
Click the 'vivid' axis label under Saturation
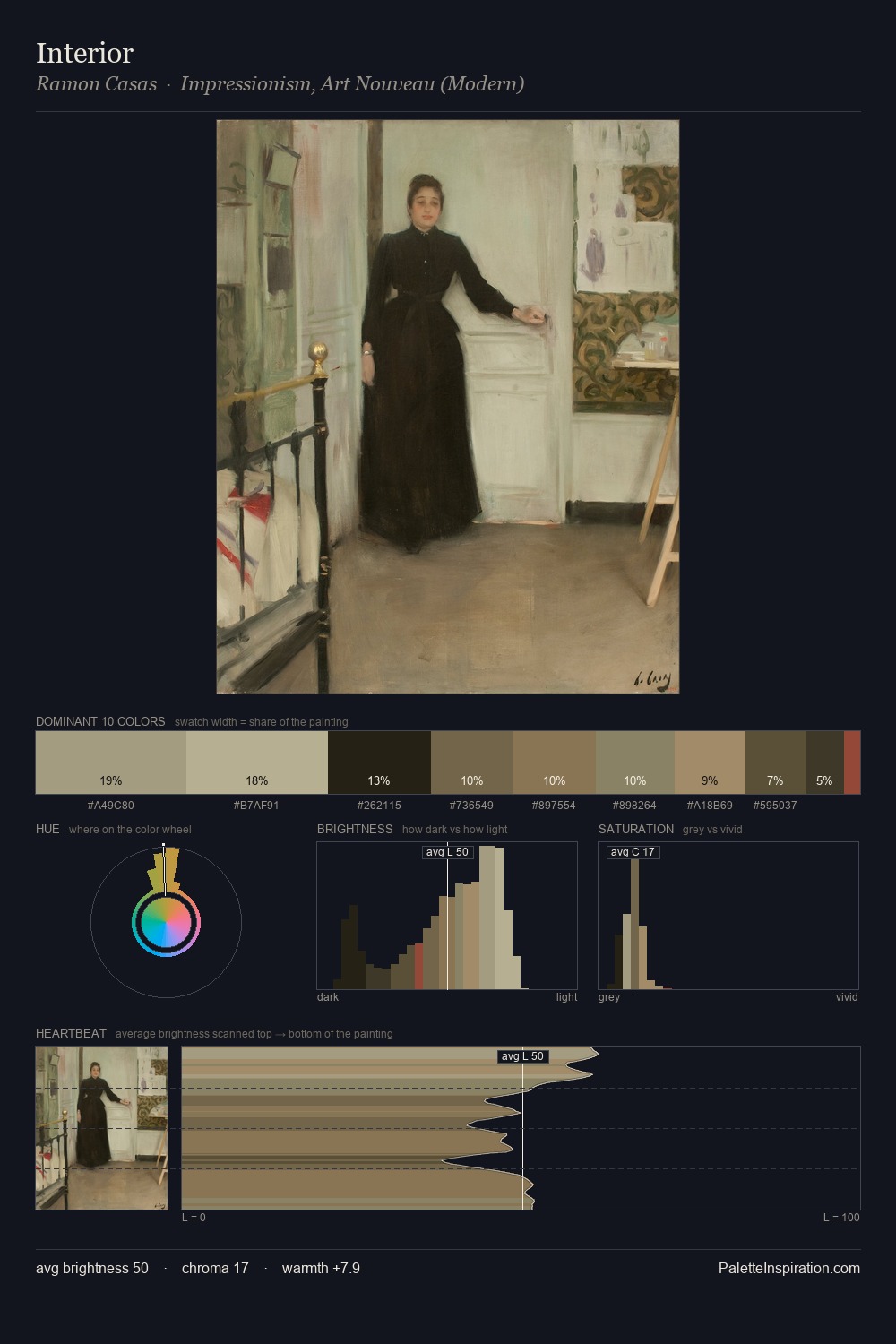[847, 996]
